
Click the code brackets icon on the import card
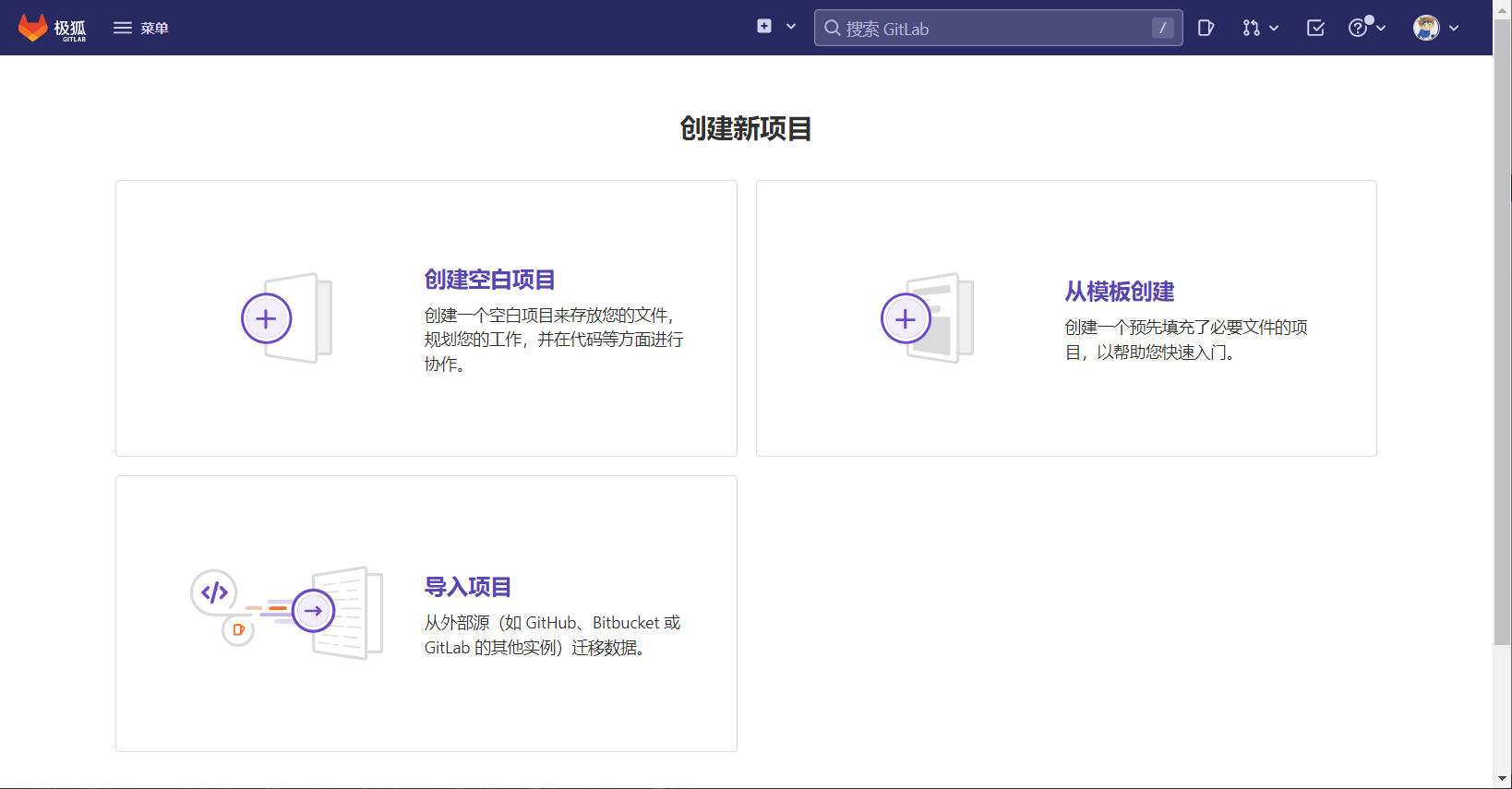[214, 592]
